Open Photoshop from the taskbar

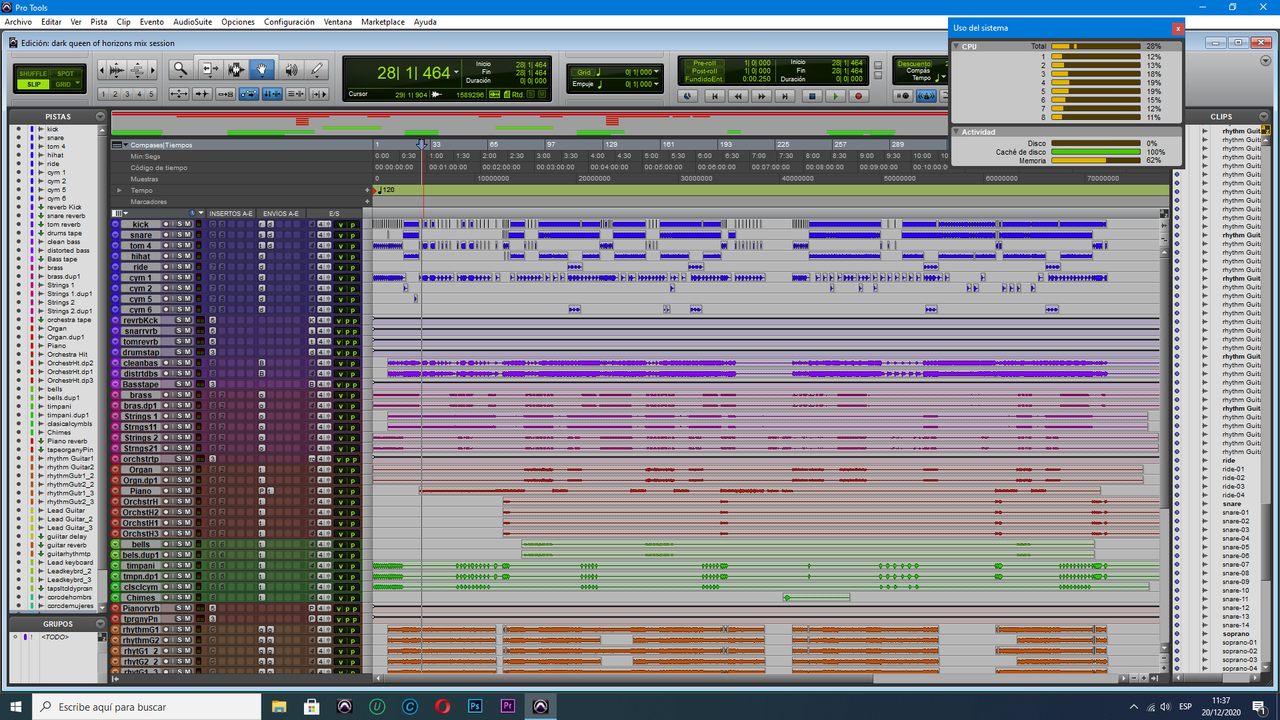[475, 706]
